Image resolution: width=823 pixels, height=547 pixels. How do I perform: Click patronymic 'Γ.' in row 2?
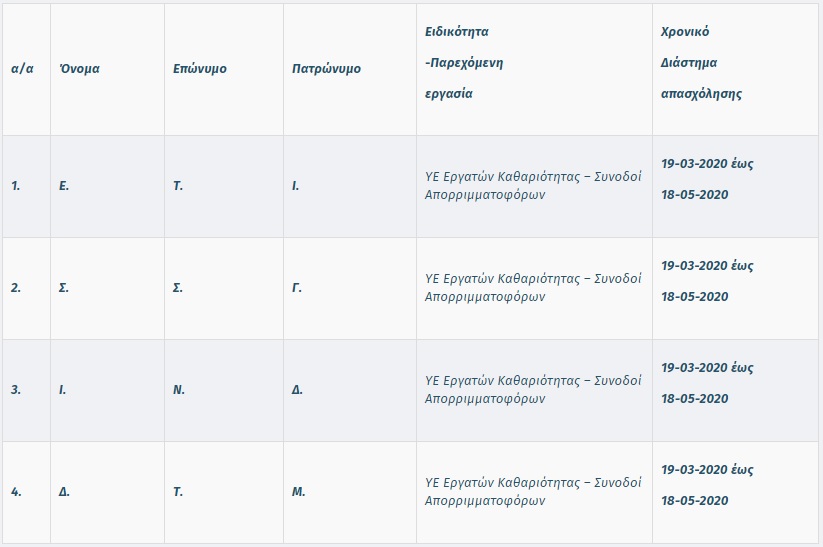pos(297,288)
